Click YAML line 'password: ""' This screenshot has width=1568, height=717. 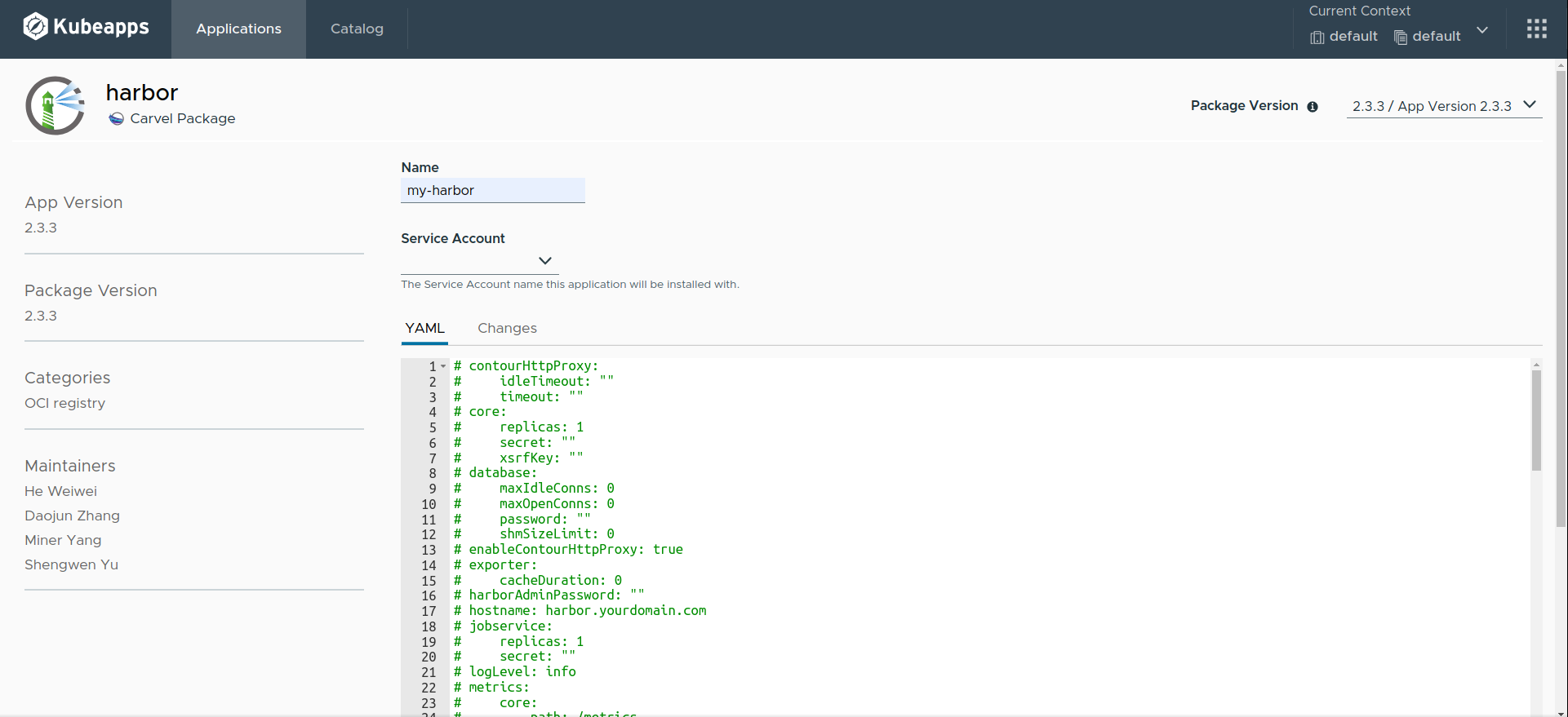(x=545, y=520)
